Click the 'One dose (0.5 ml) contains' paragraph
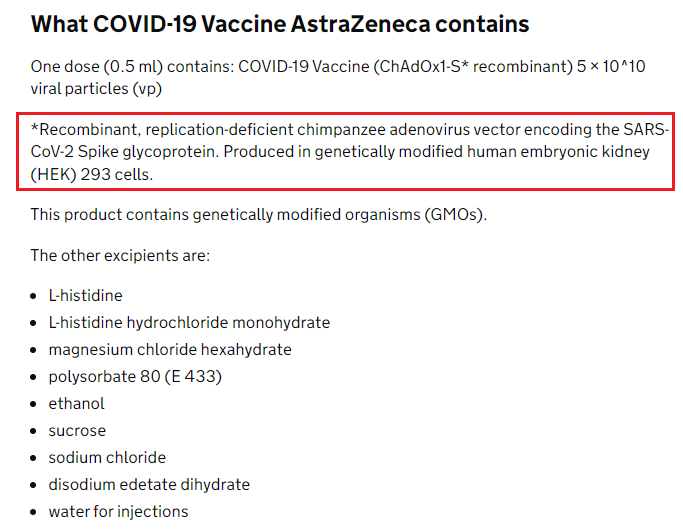The height and width of the screenshot is (529, 683). (338, 78)
